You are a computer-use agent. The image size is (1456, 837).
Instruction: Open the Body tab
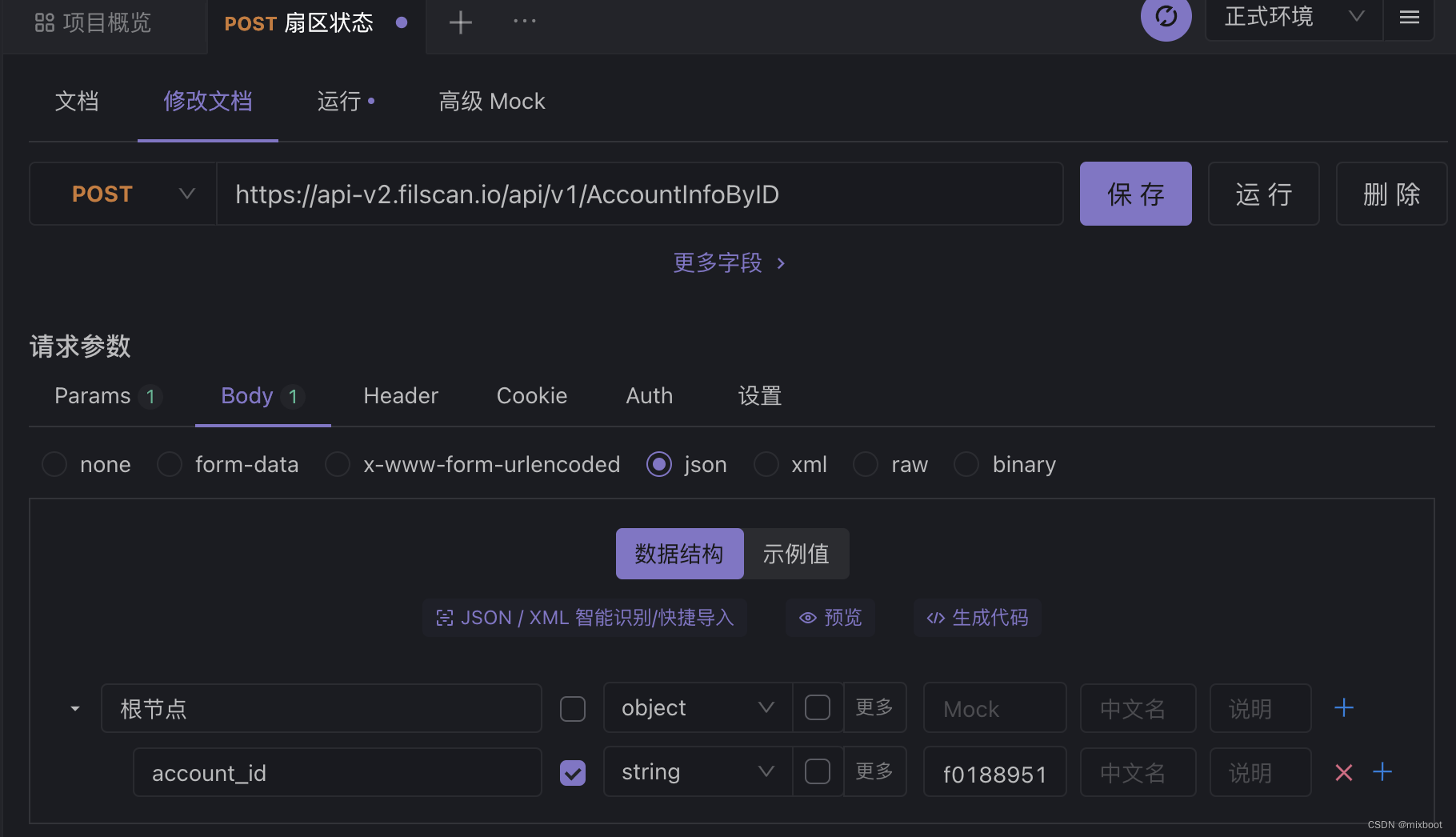tap(262, 396)
